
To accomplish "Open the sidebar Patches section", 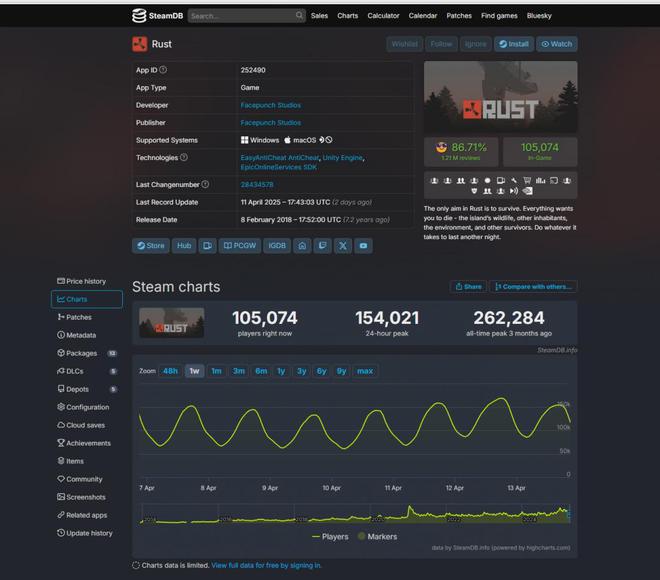I will tap(86, 317).
